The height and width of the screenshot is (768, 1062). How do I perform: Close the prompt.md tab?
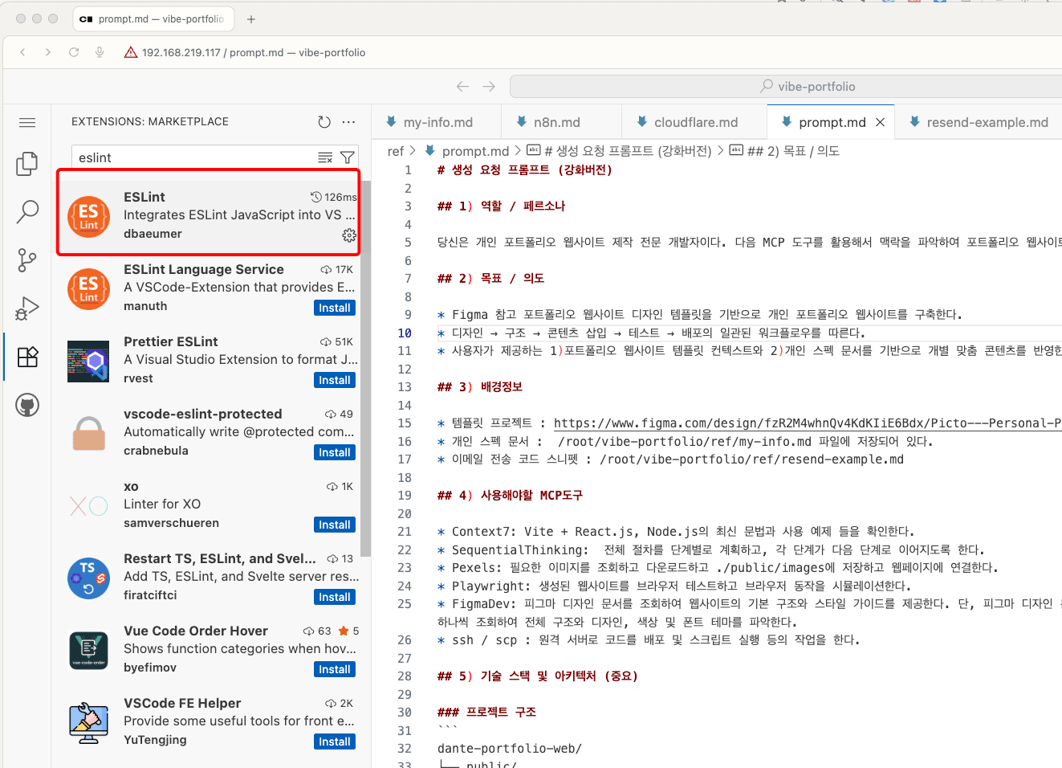coord(880,123)
